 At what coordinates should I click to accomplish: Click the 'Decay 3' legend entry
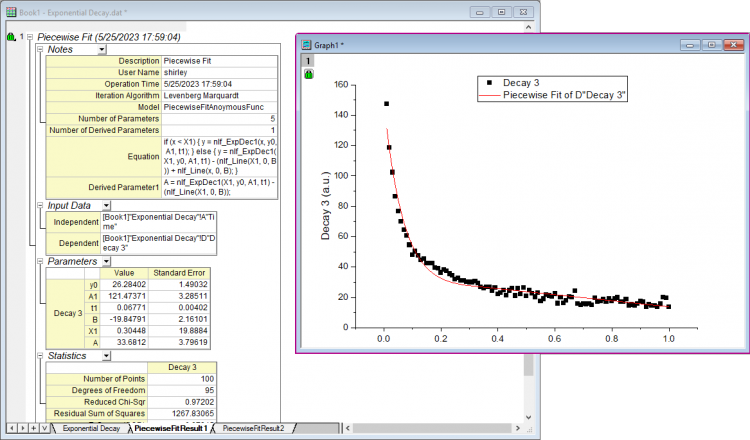520,83
